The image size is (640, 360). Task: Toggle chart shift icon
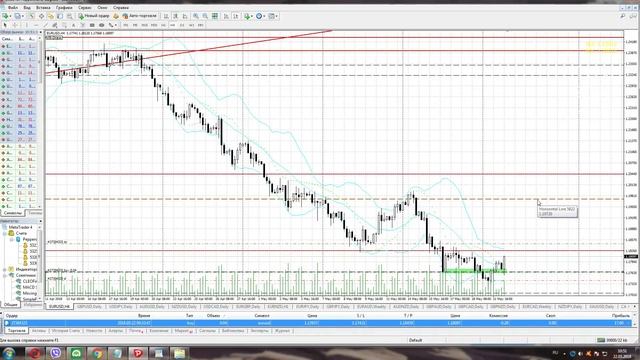[x=236, y=16]
